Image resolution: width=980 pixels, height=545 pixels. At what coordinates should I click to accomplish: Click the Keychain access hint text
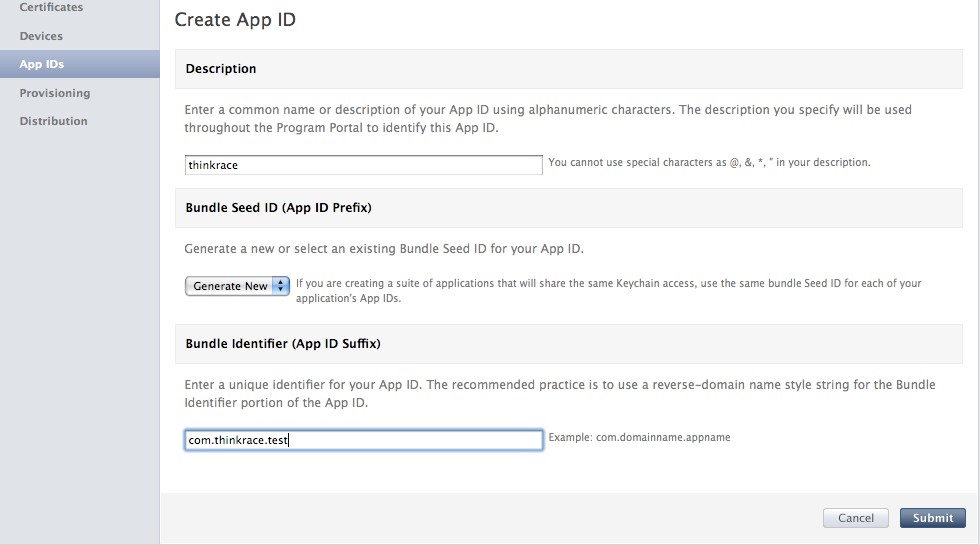[609, 291]
